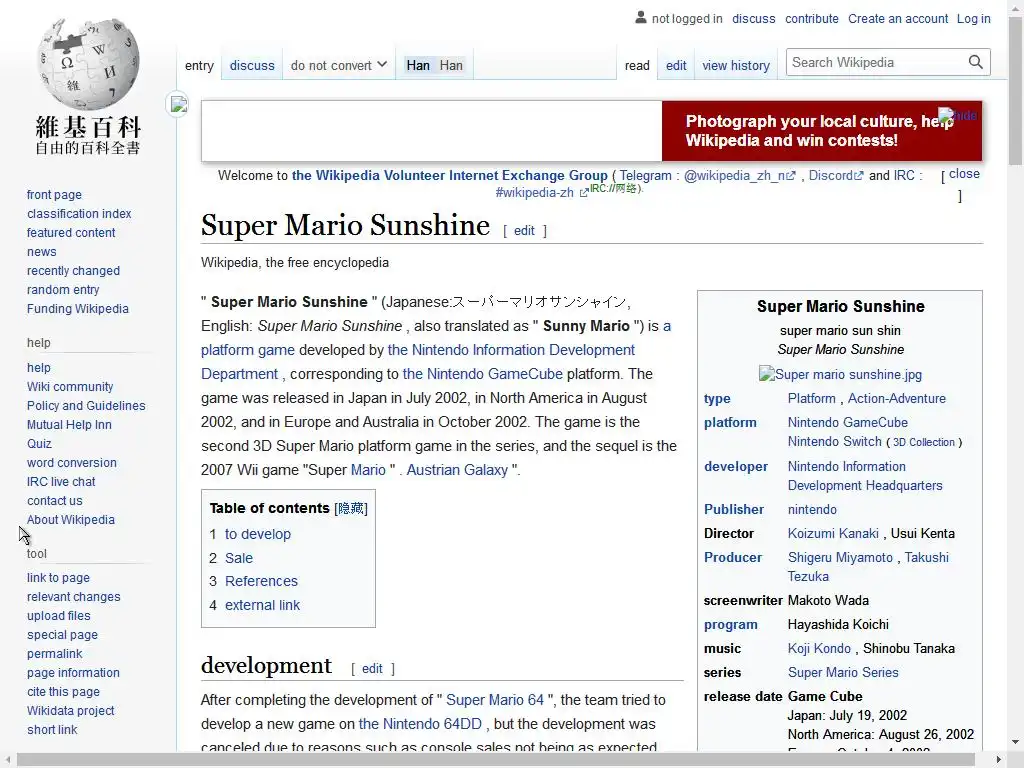
Task: Select the entry tab
Action: coord(199,65)
